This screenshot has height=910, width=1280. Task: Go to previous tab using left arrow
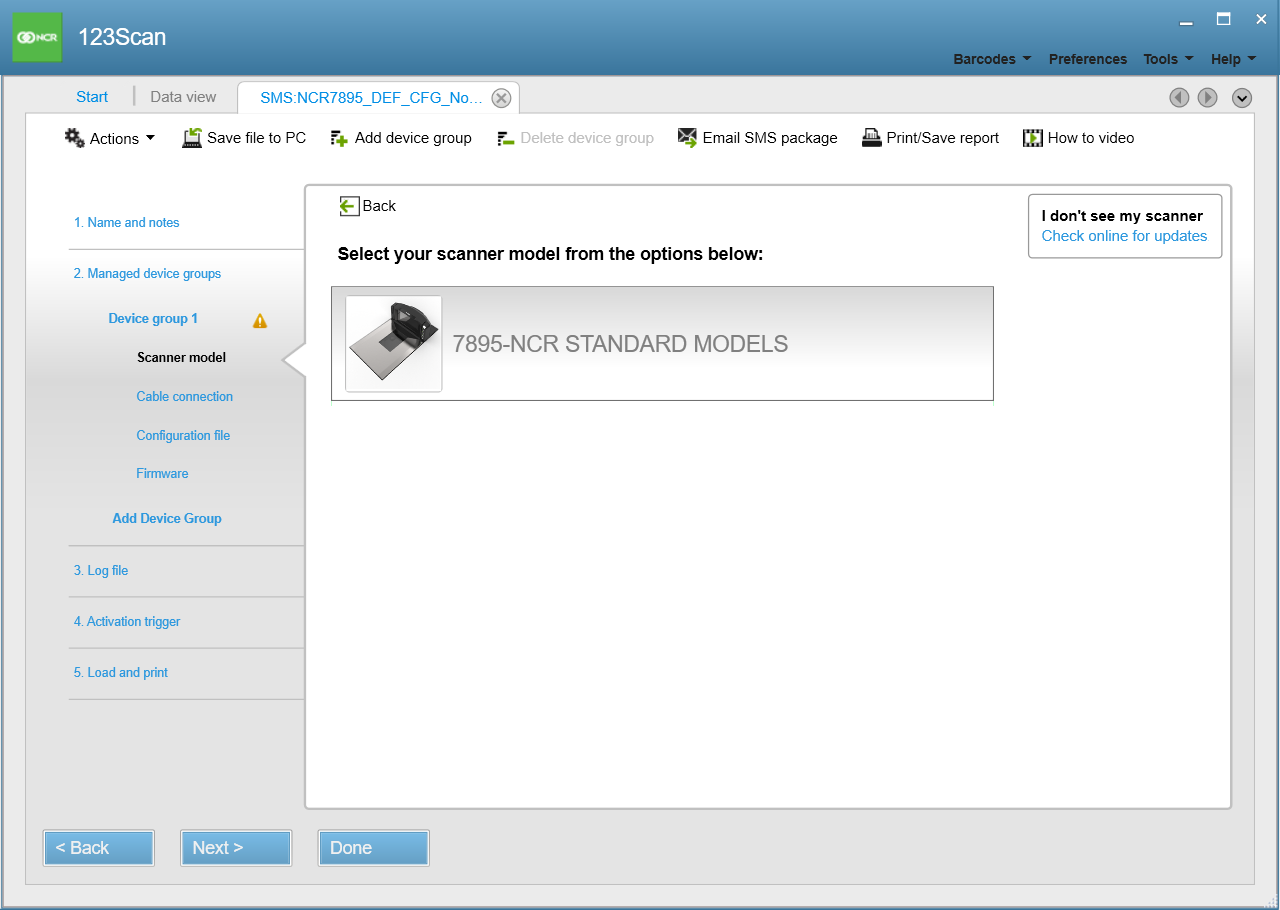coord(1179,98)
